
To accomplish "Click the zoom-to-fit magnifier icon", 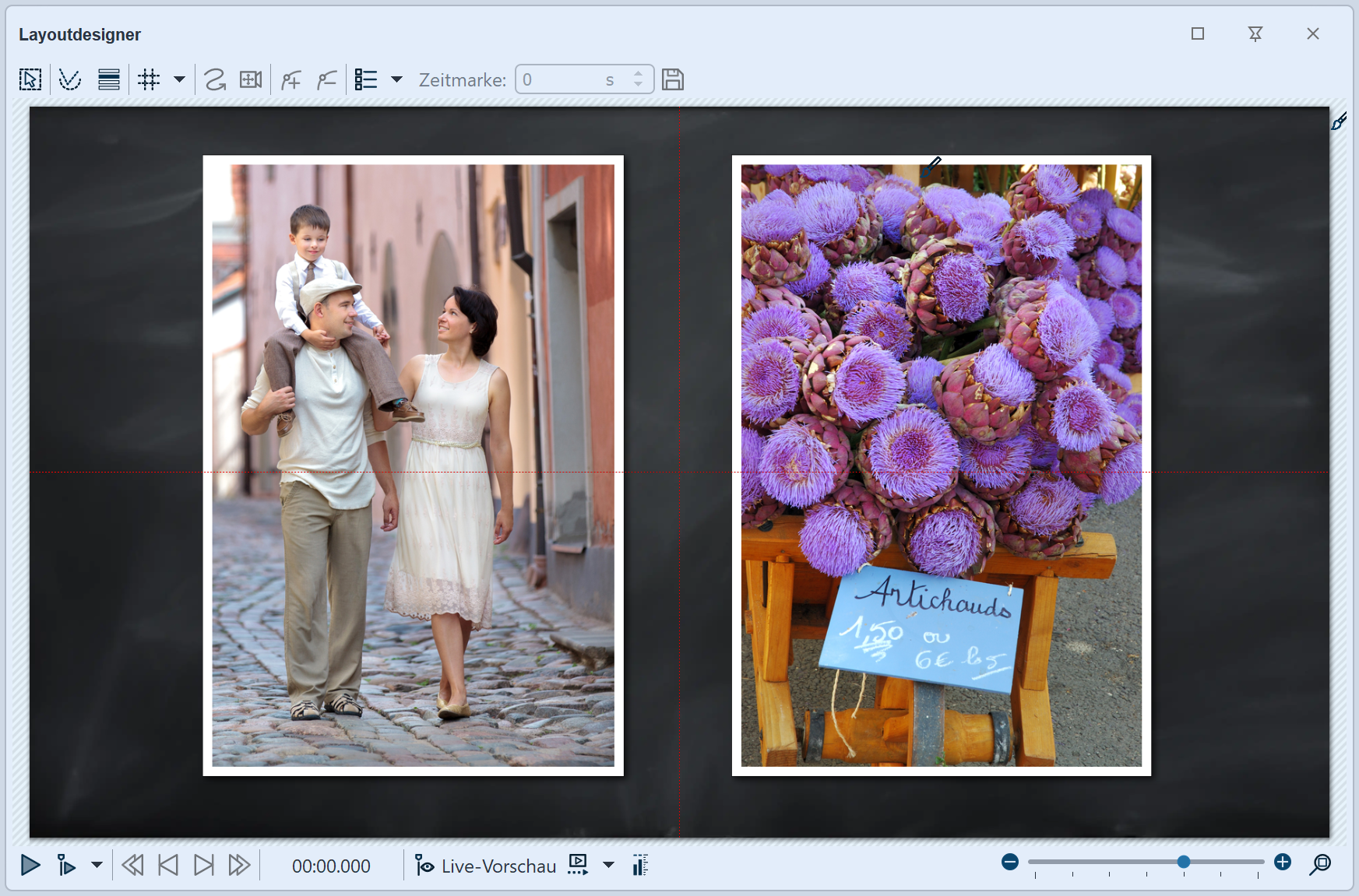I will (x=1320, y=864).
